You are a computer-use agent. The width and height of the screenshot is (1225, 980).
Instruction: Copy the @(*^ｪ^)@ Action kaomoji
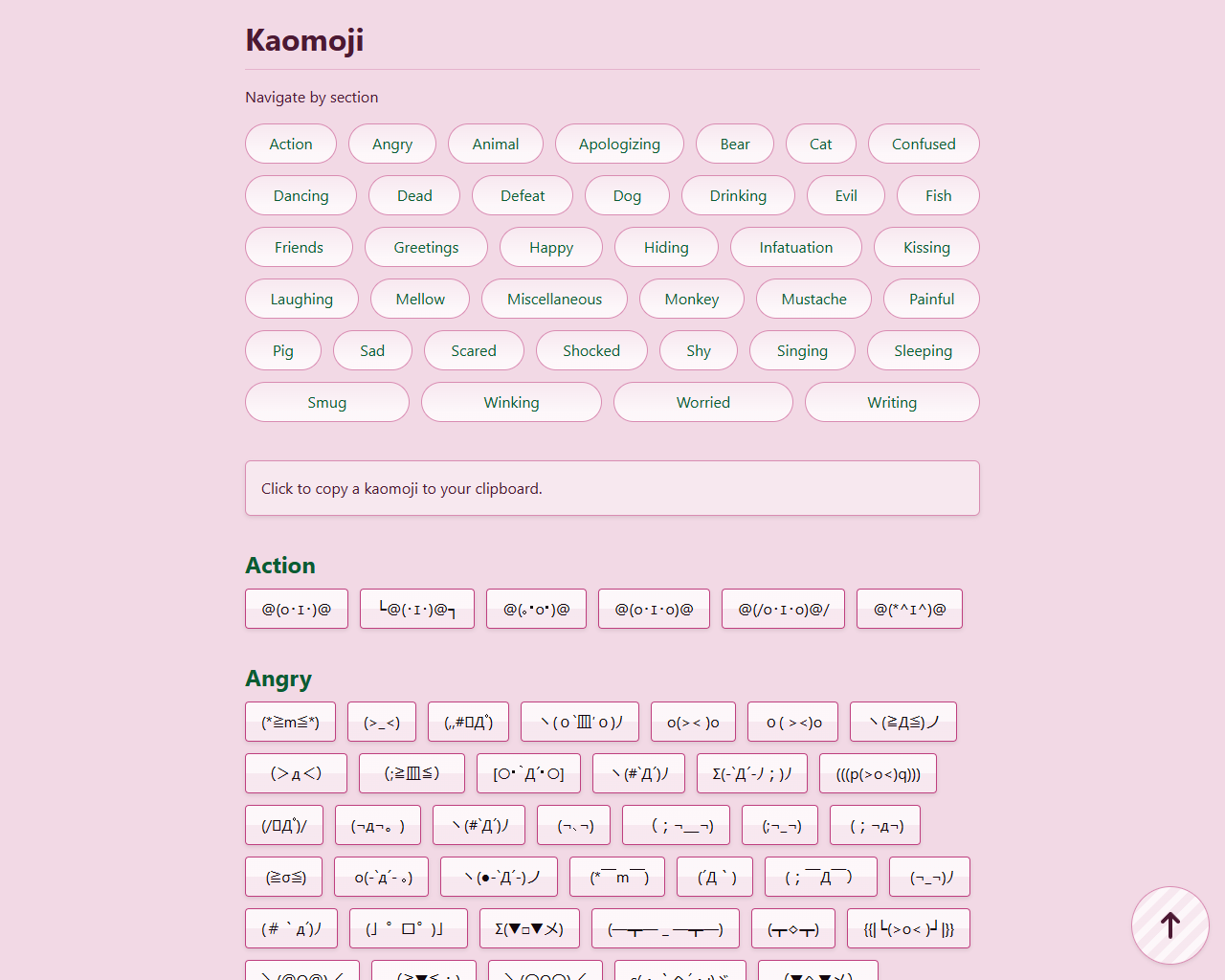point(909,609)
